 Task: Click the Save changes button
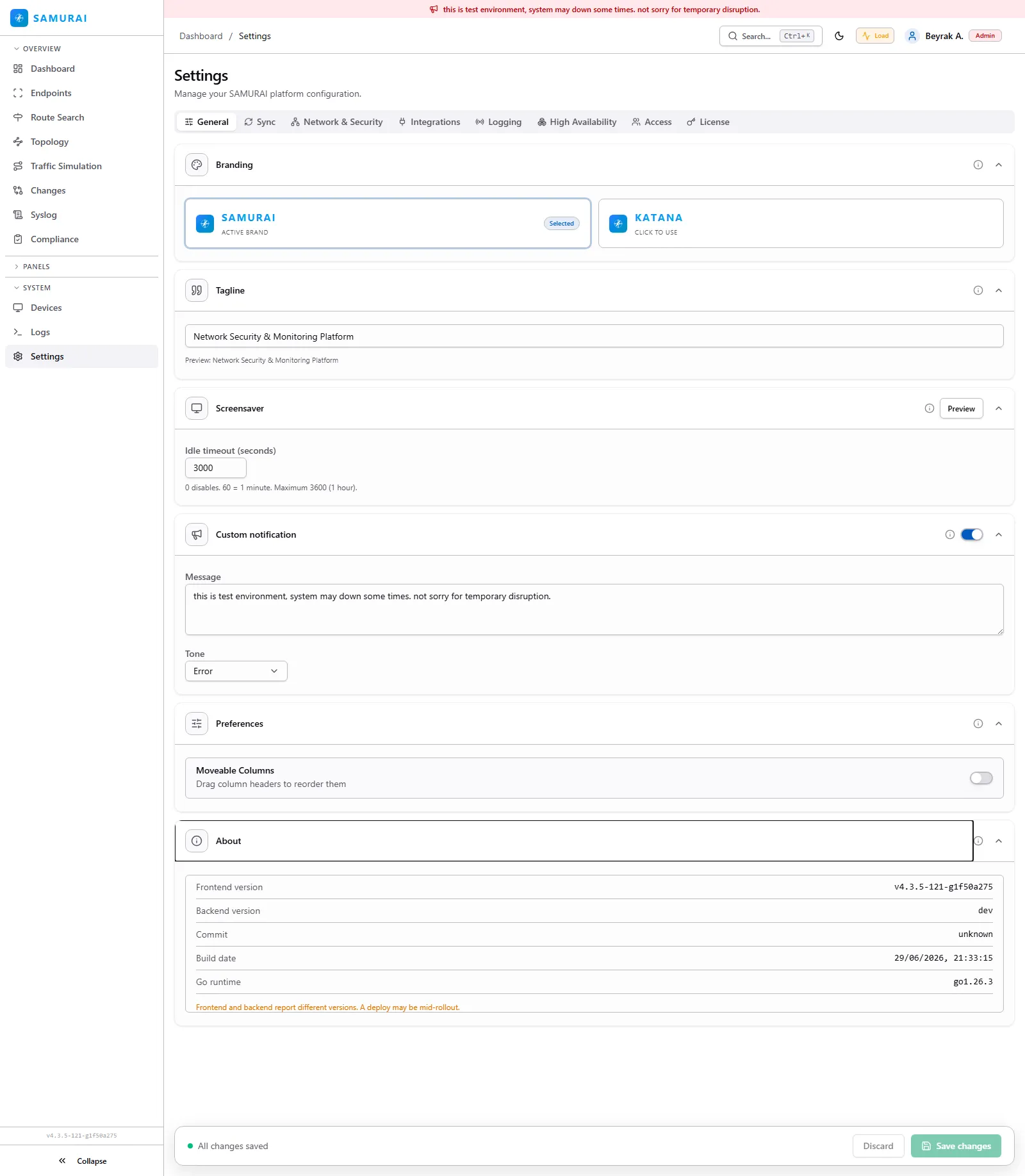pyautogui.click(x=956, y=1146)
